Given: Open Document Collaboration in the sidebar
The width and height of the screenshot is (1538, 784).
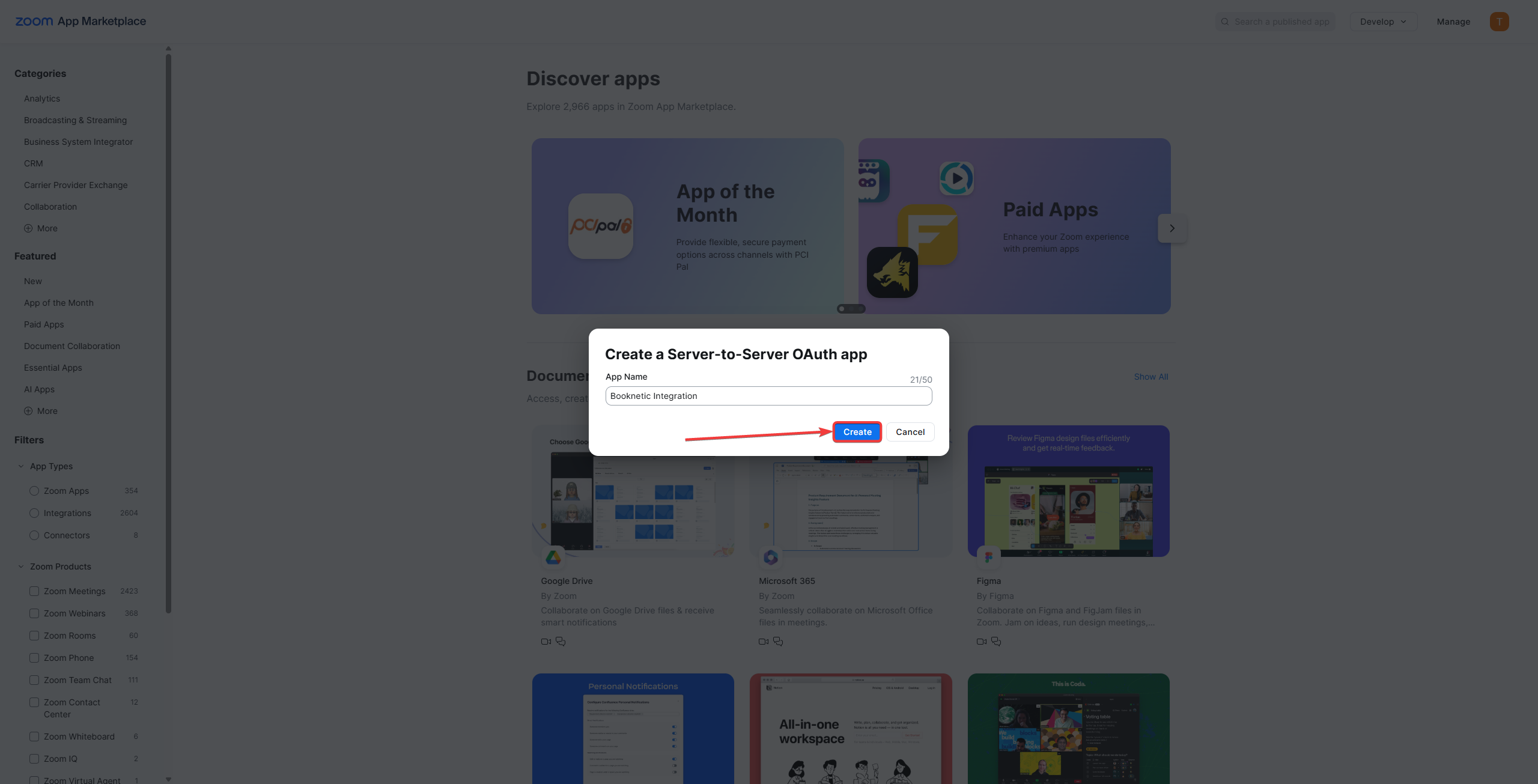Looking at the screenshot, I should (72, 346).
